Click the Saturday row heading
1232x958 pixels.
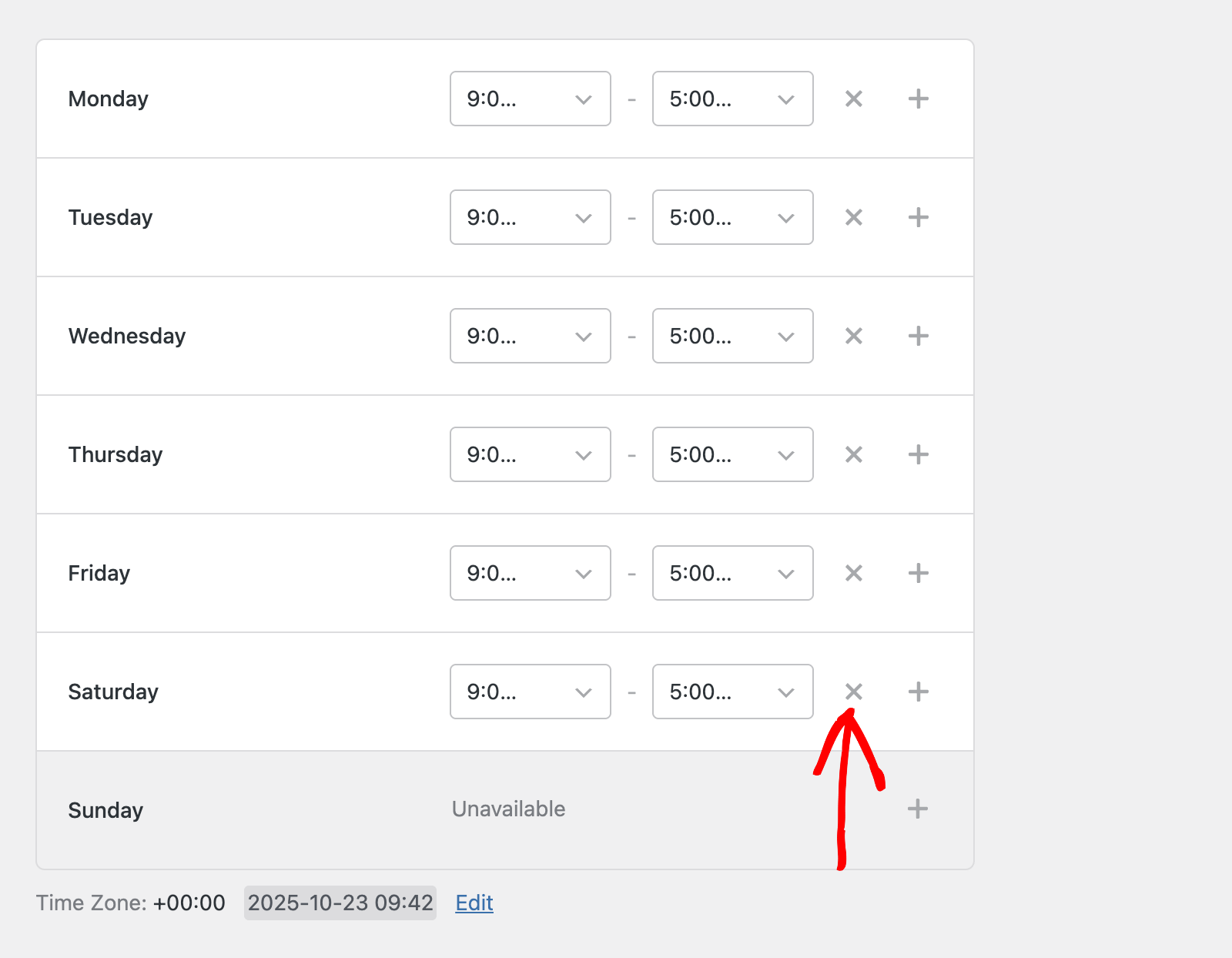(x=113, y=692)
